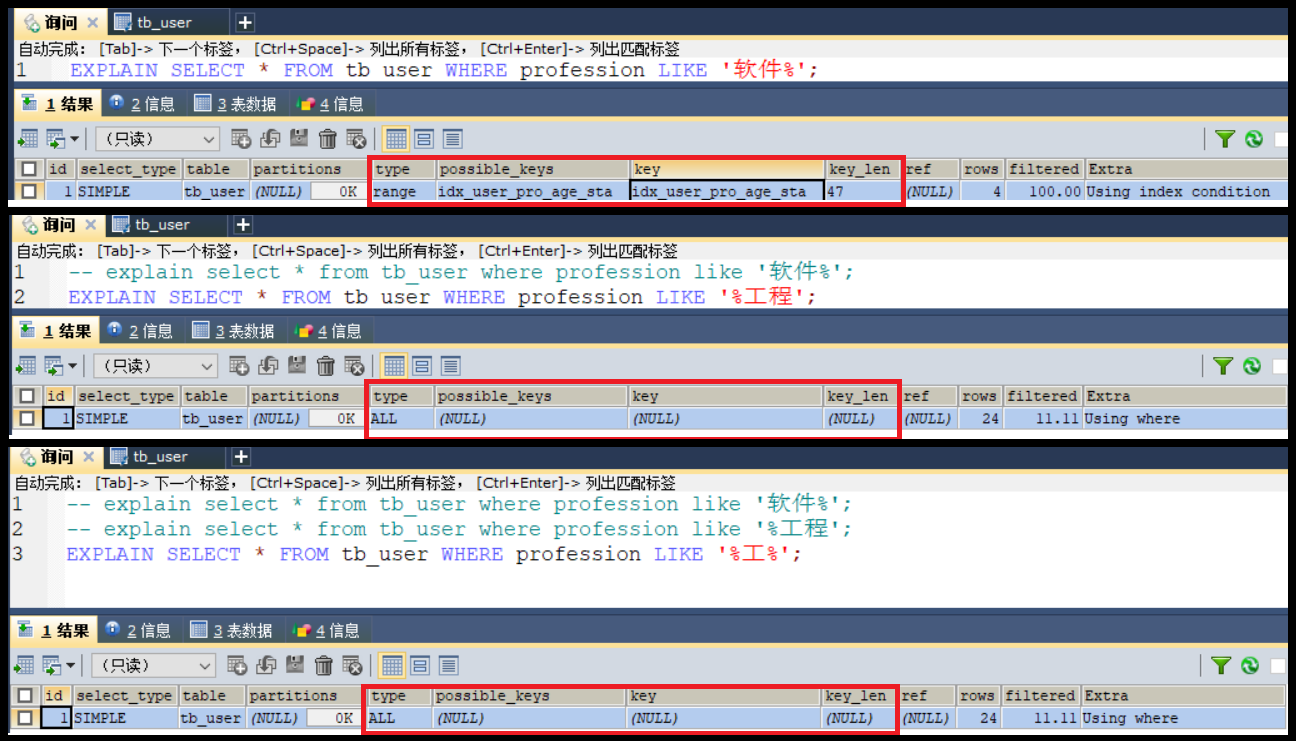1297x741 pixels.
Task: Select the rows cell 24 in middle panel
Action: click(980, 418)
